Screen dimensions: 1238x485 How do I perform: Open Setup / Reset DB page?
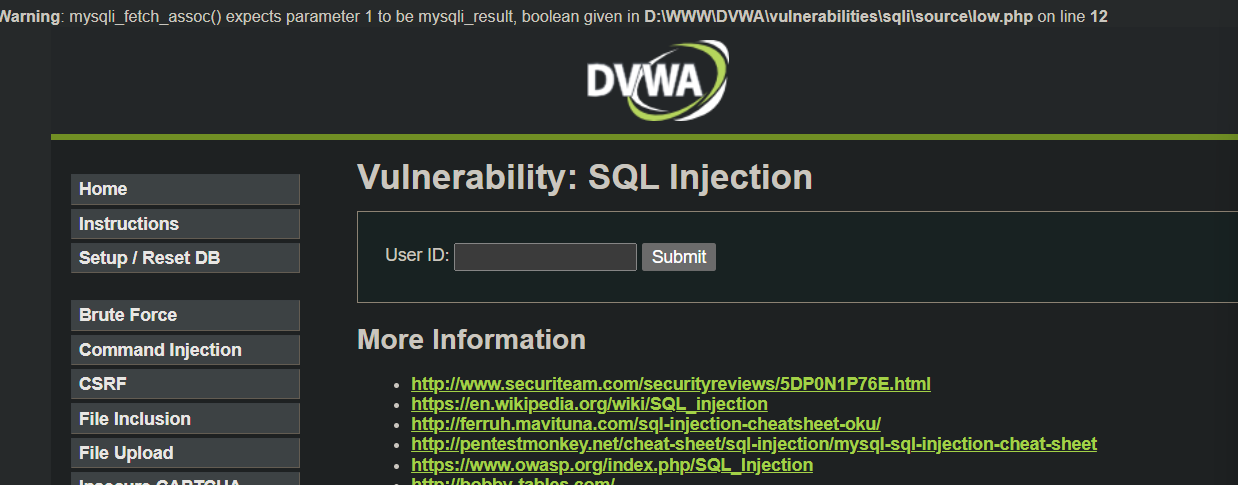(x=185, y=258)
